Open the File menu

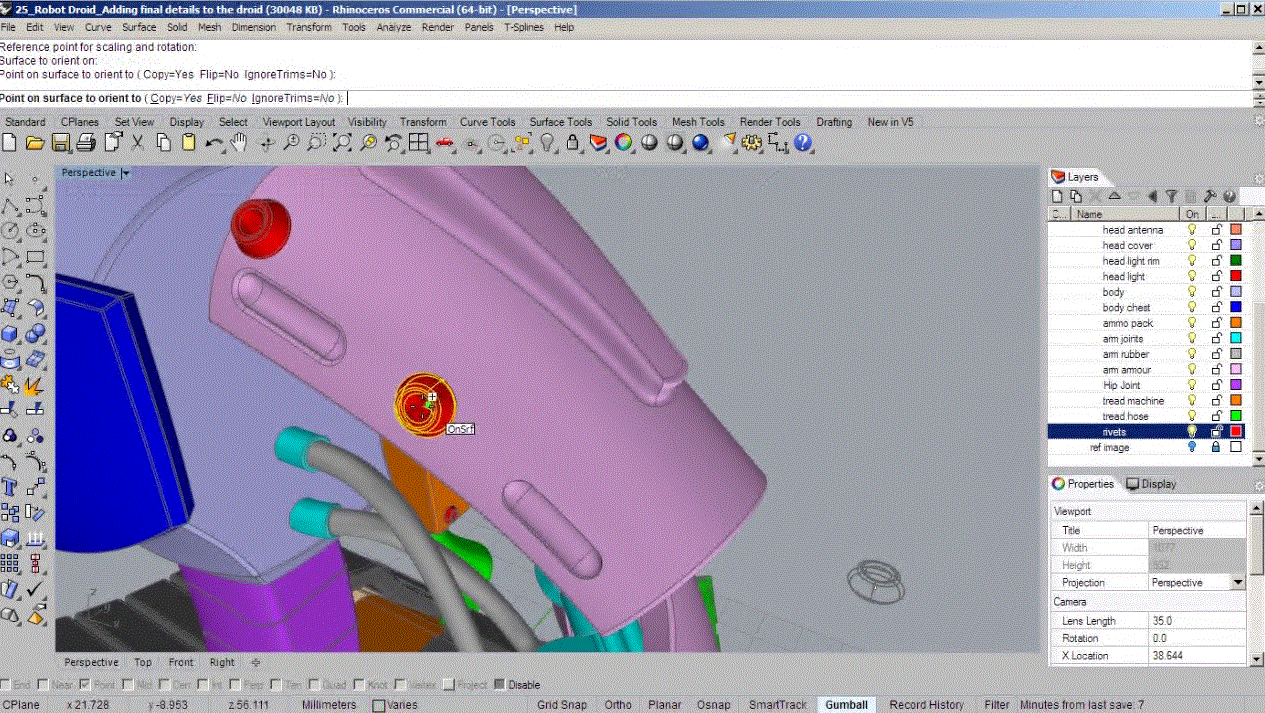(x=8, y=27)
